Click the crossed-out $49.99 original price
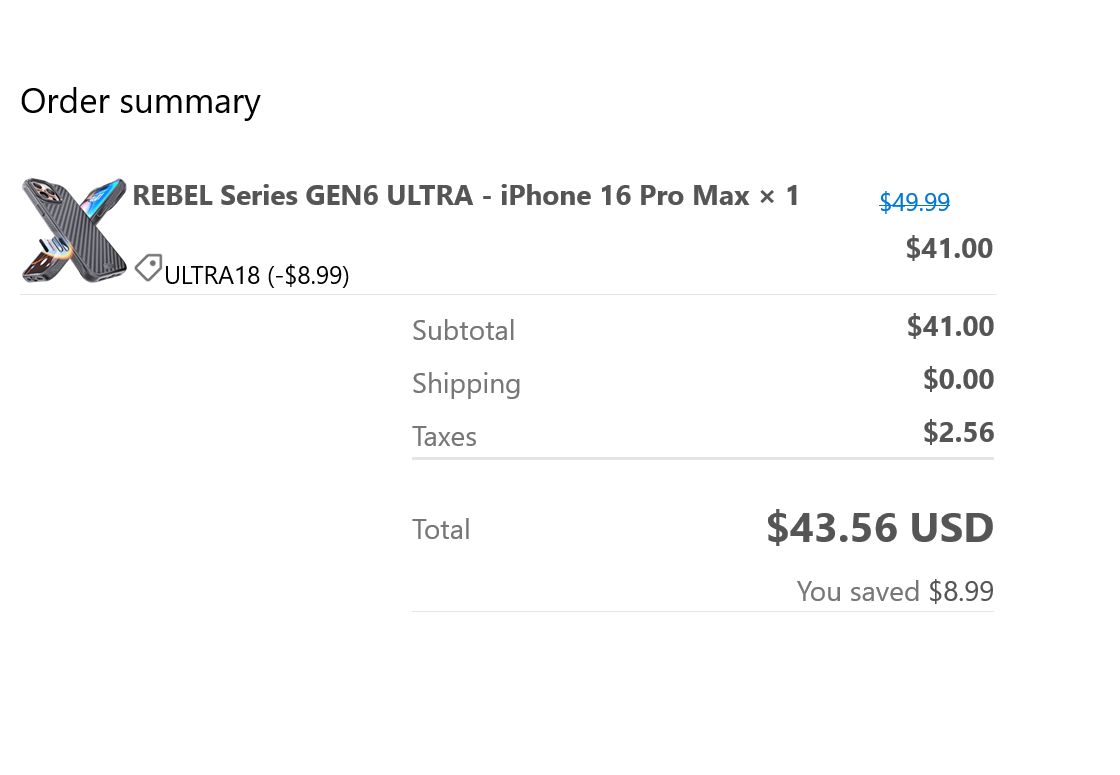 pyautogui.click(x=914, y=203)
